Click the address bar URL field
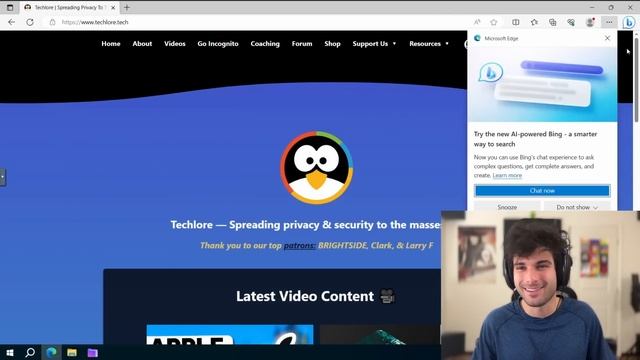Screen dimensions: 640x360 tap(261, 22)
